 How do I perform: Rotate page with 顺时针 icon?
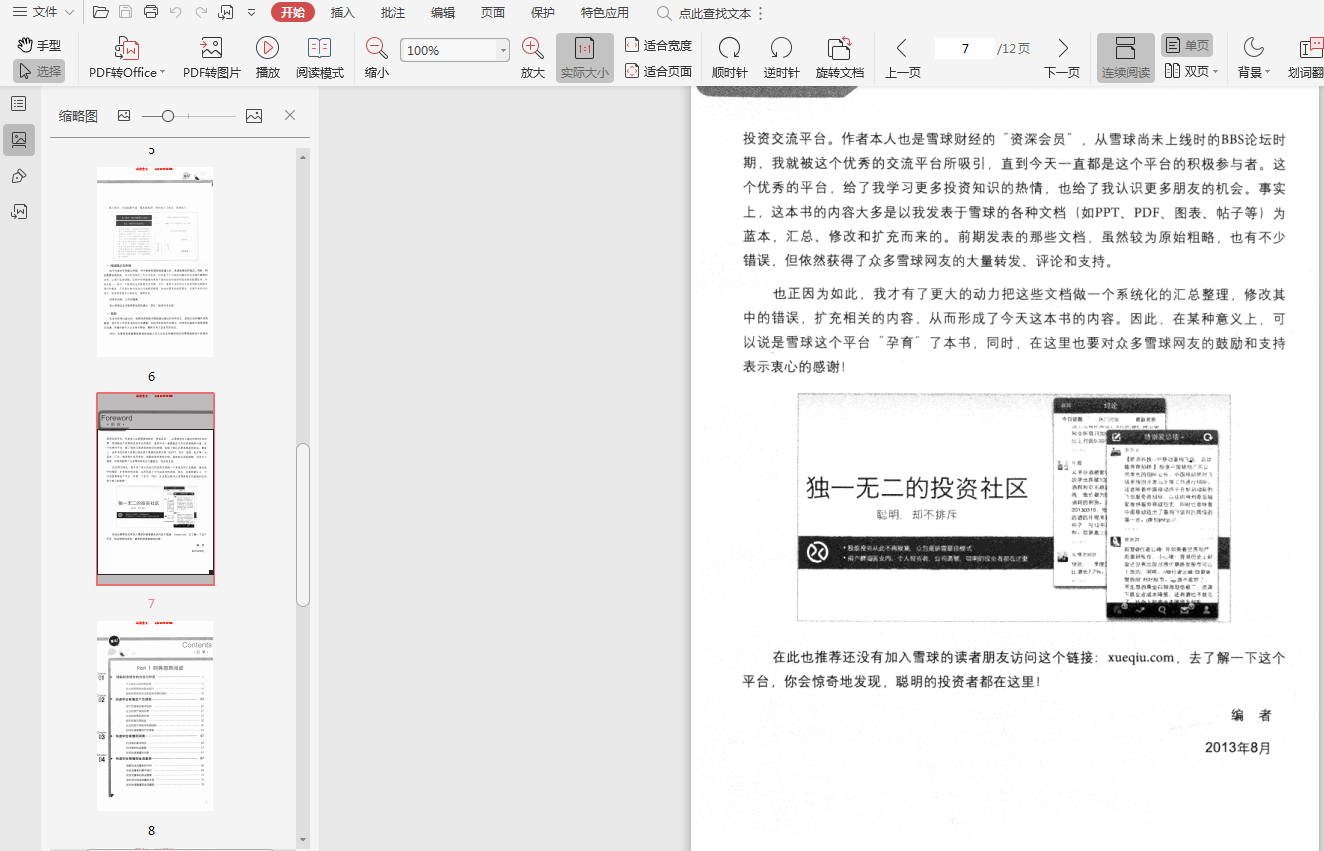pyautogui.click(x=729, y=48)
